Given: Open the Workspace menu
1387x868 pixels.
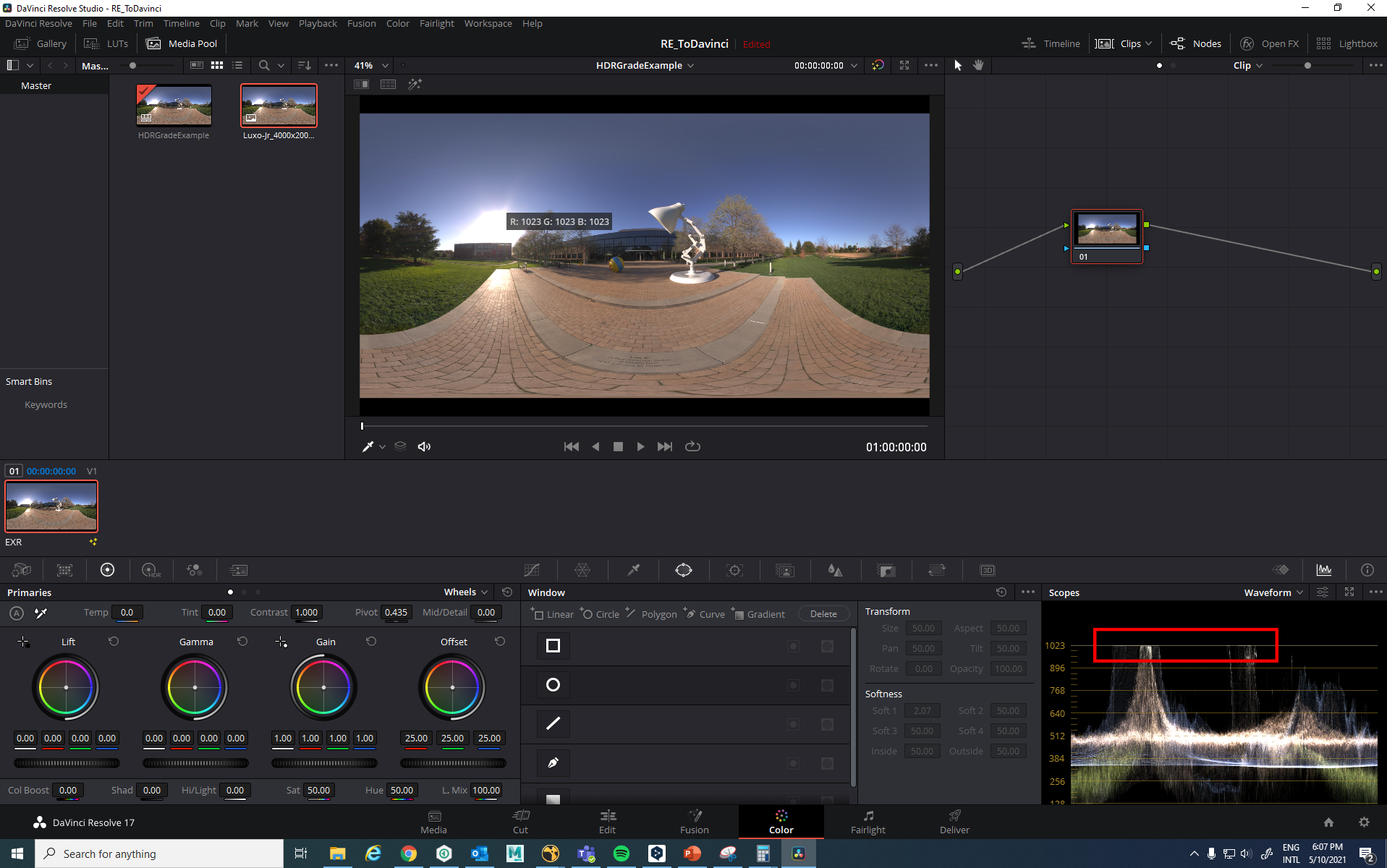Looking at the screenshot, I should click(488, 23).
